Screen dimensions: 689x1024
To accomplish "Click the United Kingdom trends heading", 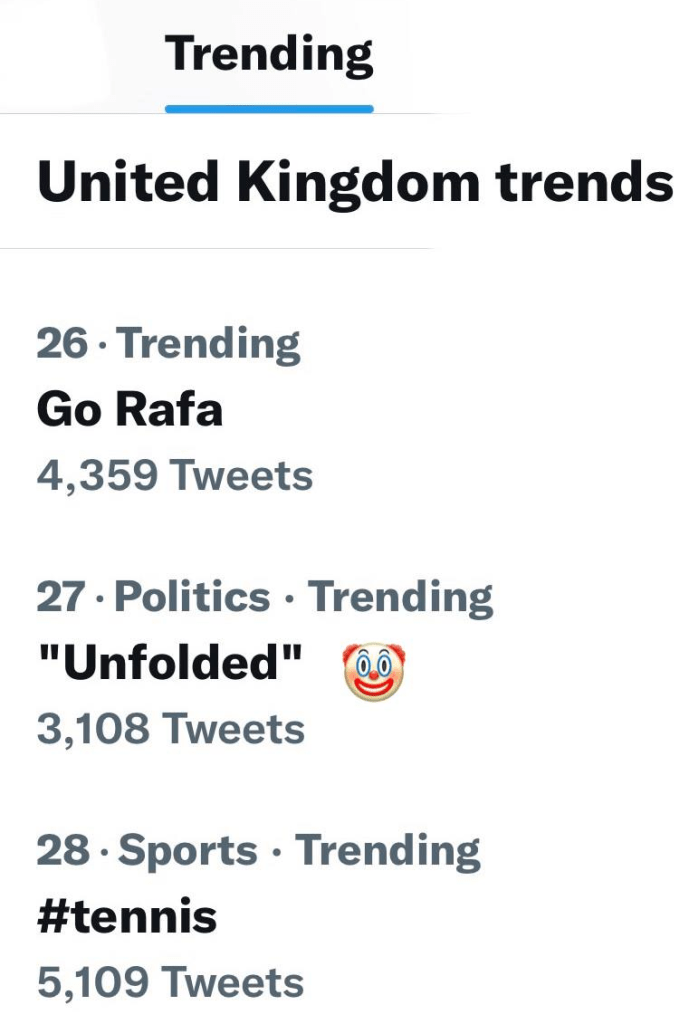I will tap(354, 183).
